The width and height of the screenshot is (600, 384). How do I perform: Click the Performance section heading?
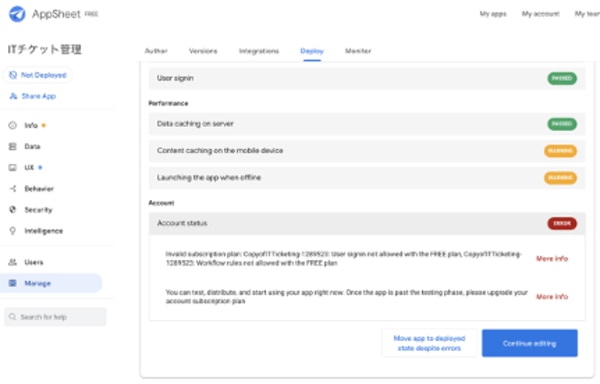168,103
